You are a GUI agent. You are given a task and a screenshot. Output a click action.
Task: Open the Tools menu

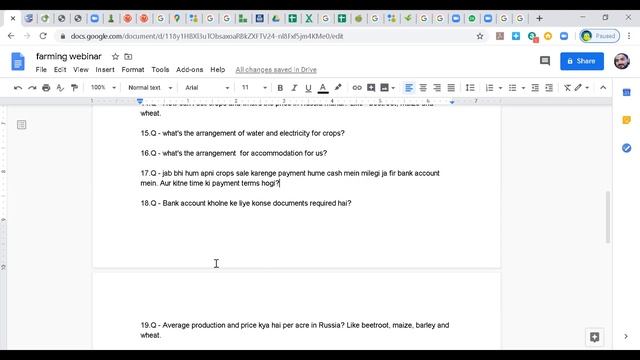pyautogui.click(x=160, y=70)
